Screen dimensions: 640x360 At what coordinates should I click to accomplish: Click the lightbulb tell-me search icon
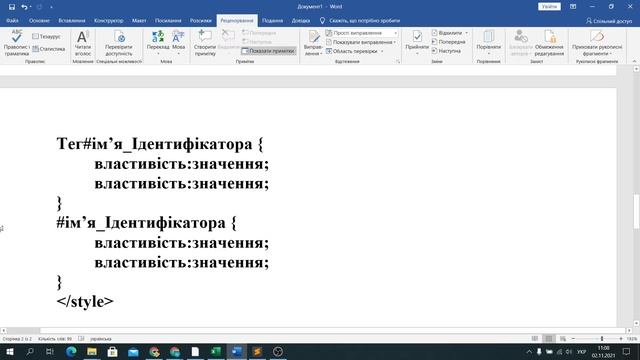tap(322, 20)
